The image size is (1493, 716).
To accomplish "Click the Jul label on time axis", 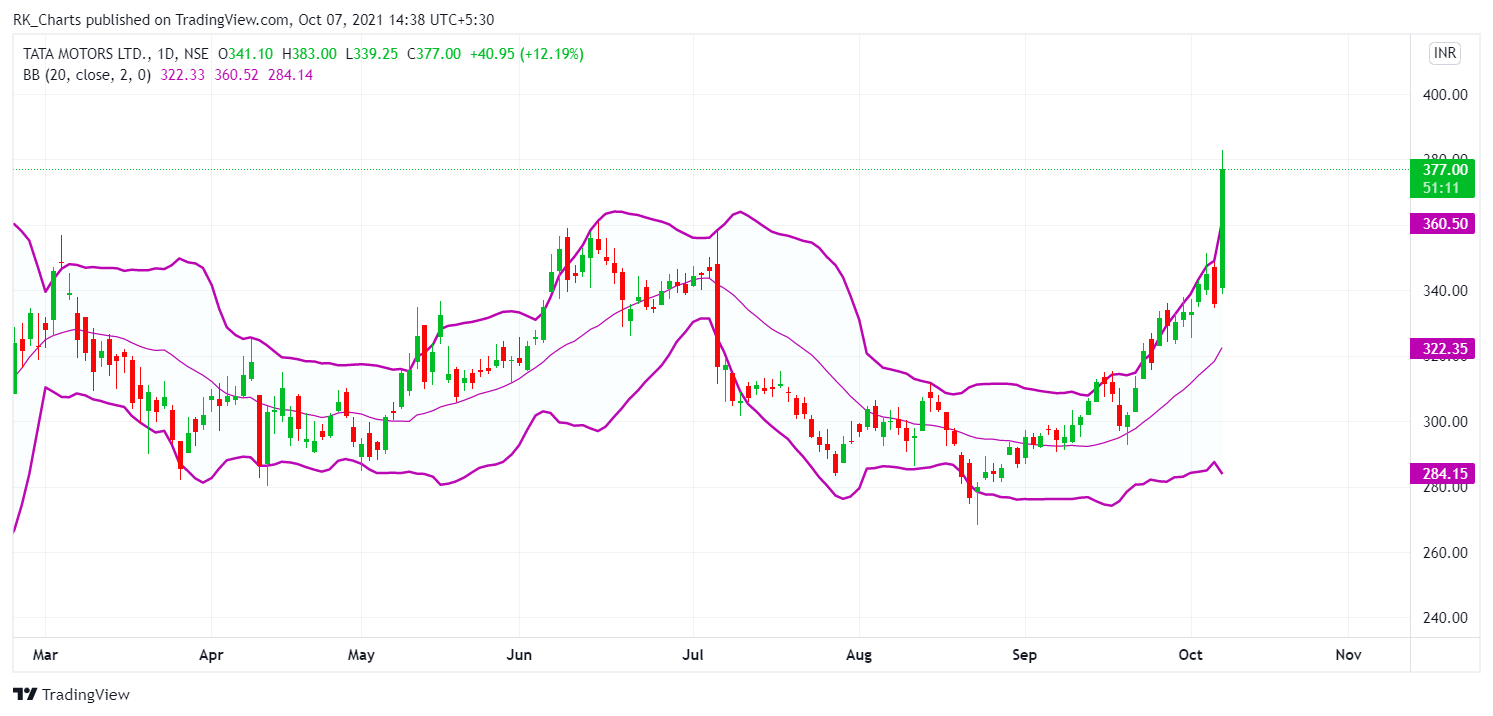I will click(693, 655).
